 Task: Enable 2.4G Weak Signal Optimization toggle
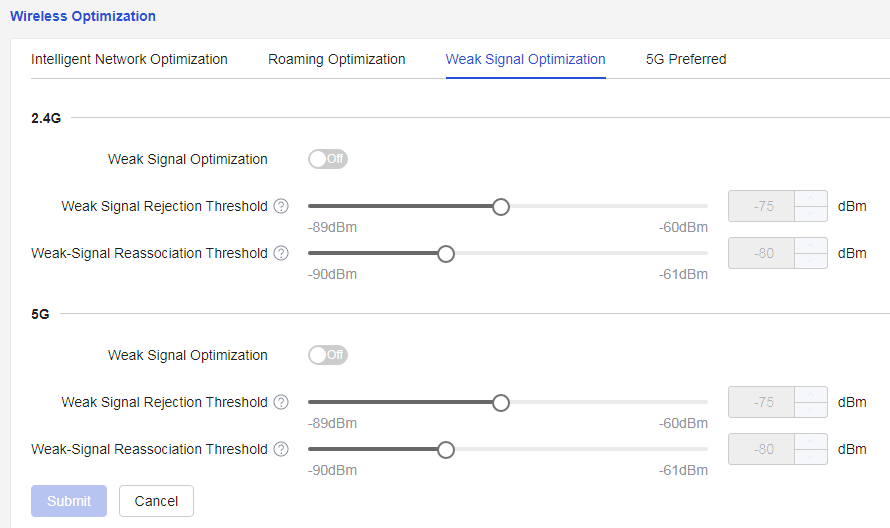[328, 159]
